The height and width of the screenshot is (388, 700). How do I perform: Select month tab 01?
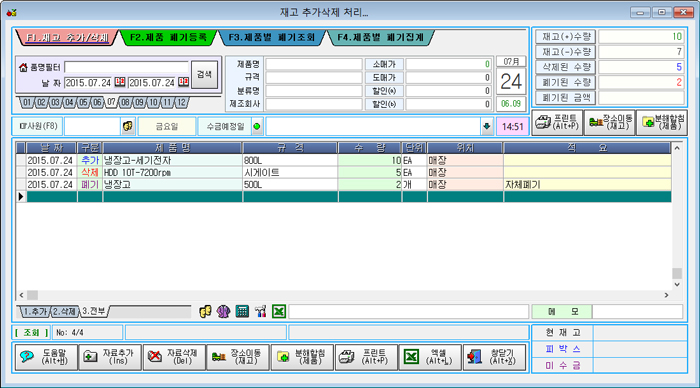click(27, 103)
